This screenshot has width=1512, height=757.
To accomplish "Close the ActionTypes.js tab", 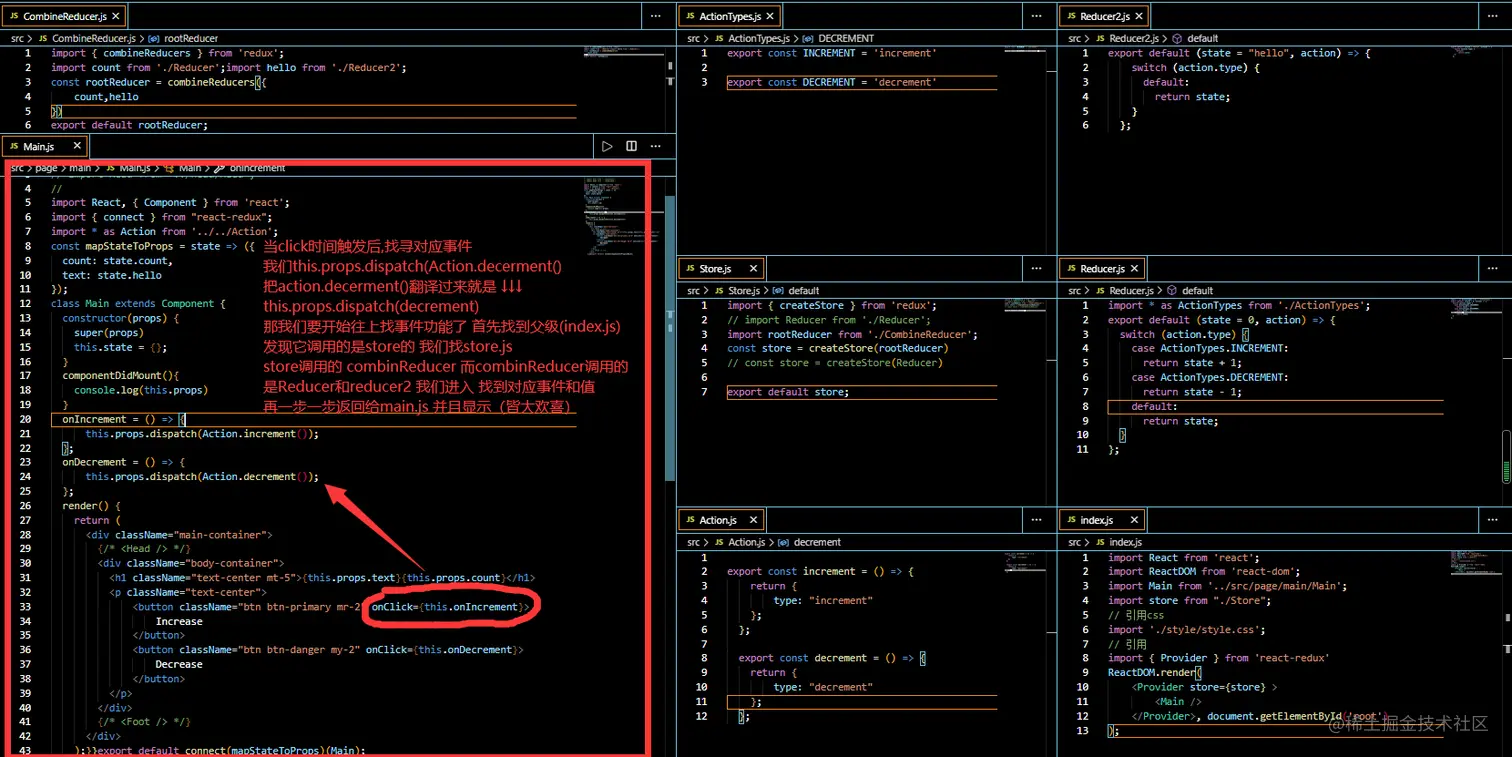I will click(769, 17).
